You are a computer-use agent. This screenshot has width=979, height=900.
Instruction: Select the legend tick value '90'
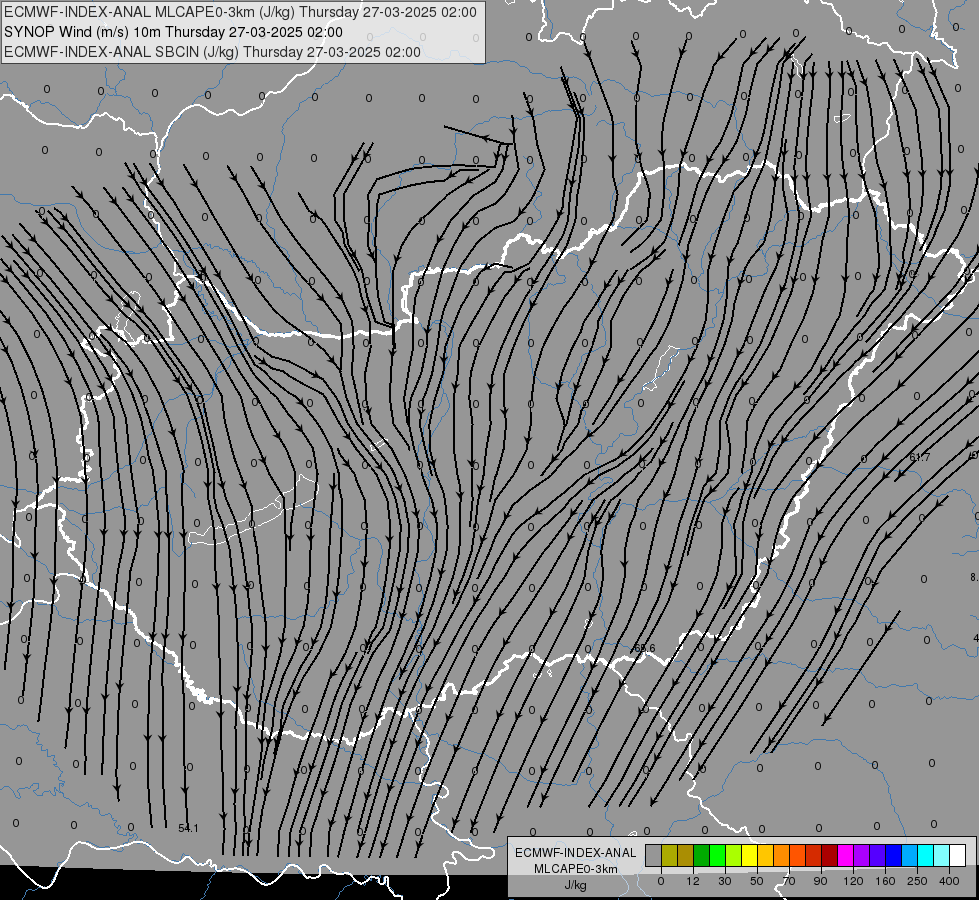click(x=820, y=881)
